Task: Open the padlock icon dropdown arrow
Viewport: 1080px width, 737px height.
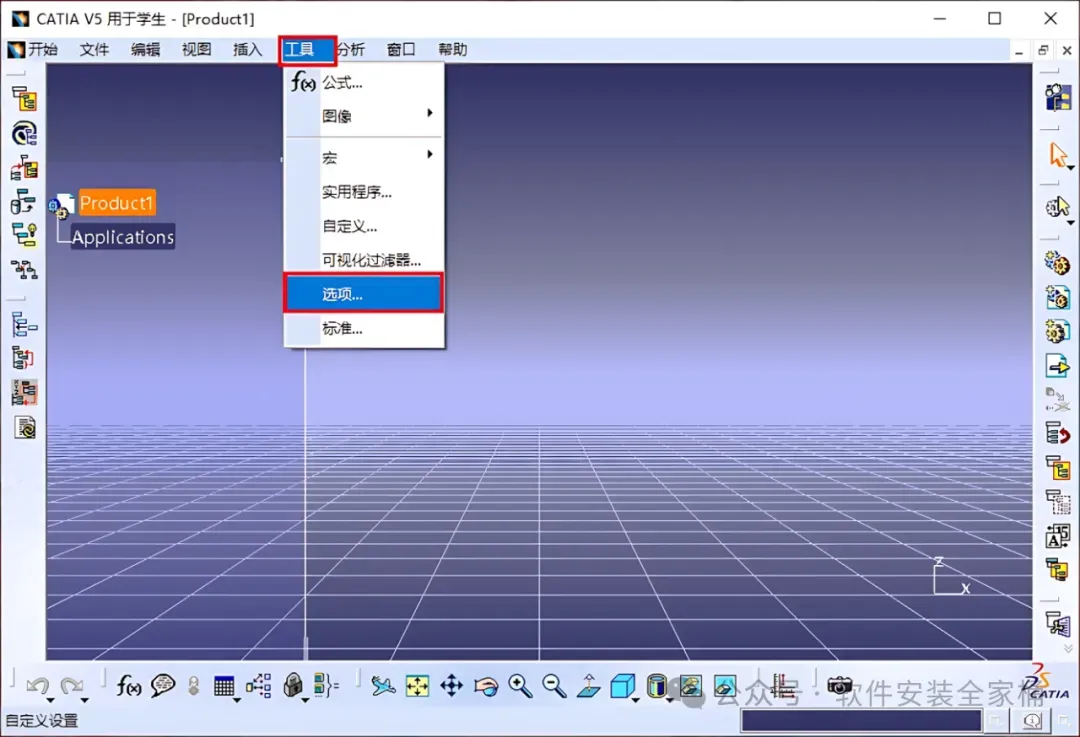Action: click(x=305, y=700)
